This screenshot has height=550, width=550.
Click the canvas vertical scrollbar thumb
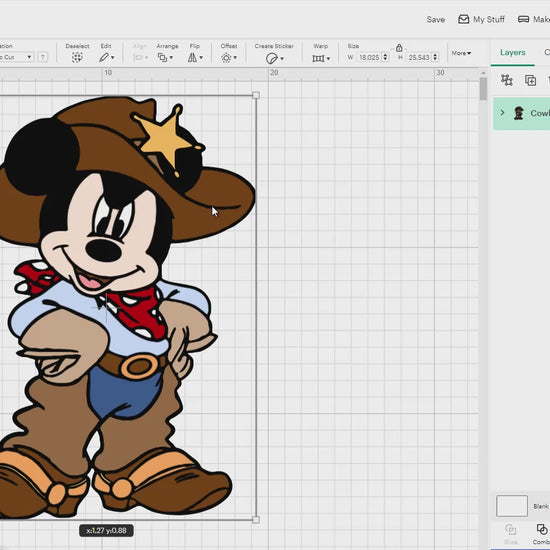tap(483, 88)
